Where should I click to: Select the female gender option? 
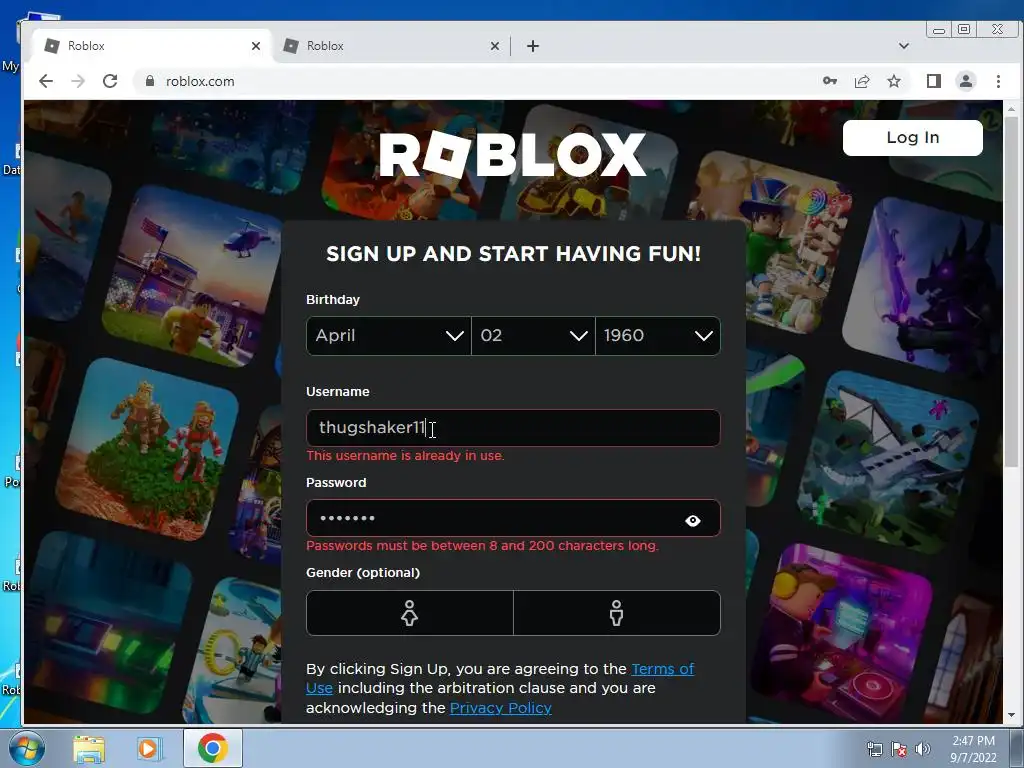409,613
